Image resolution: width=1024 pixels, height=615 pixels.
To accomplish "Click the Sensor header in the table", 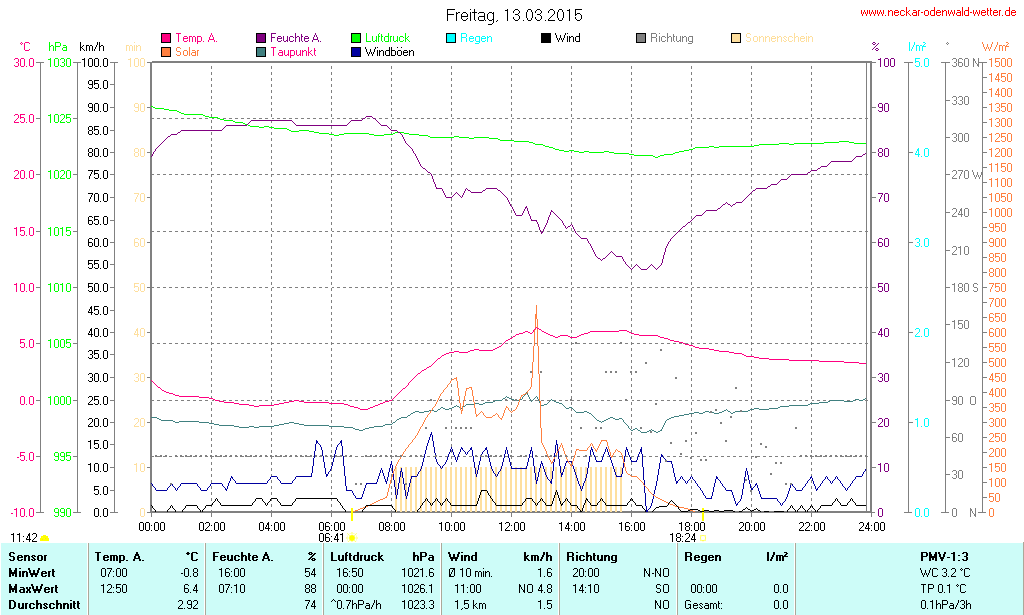I will pyautogui.click(x=28, y=557).
